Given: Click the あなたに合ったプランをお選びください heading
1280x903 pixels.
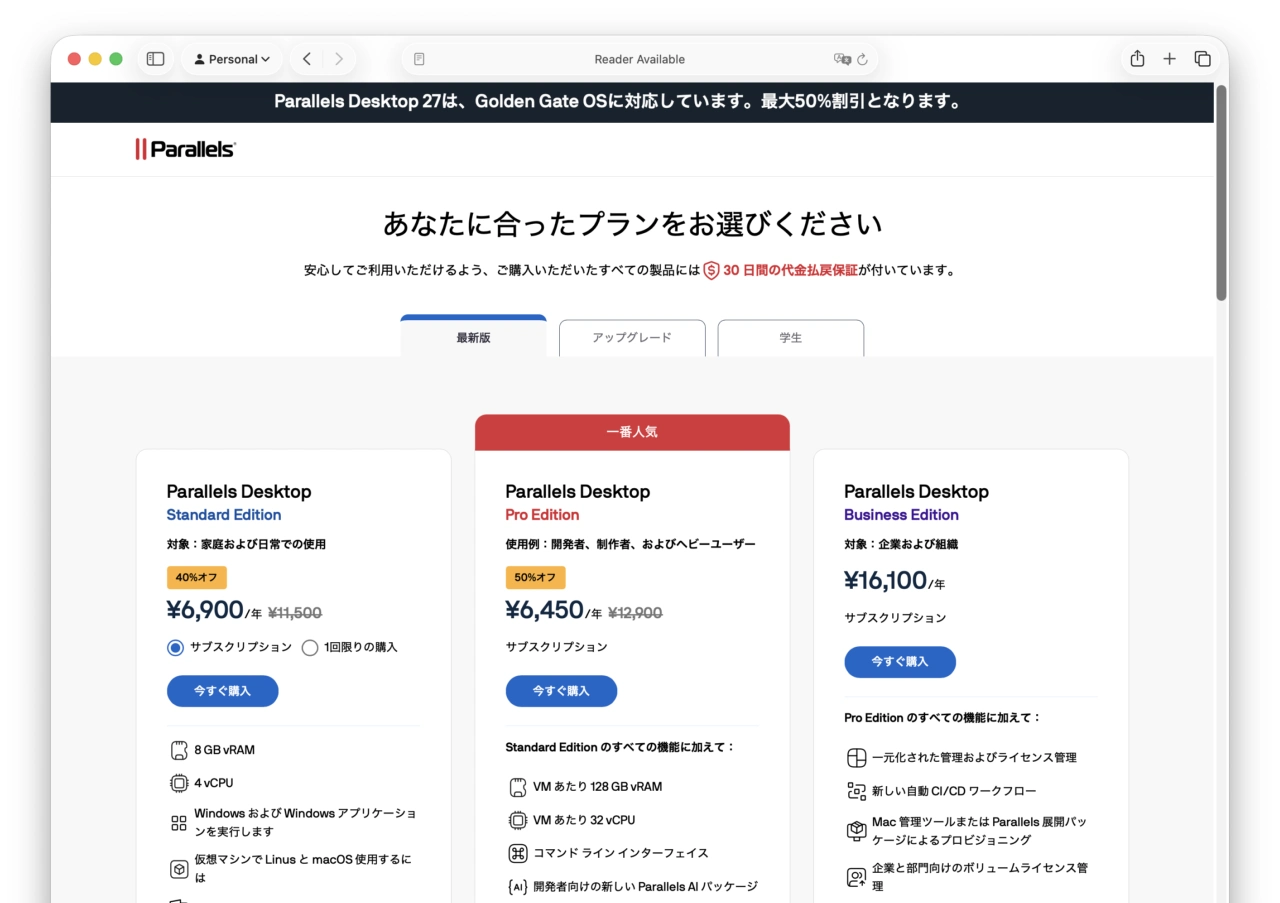Looking at the screenshot, I should [632, 223].
